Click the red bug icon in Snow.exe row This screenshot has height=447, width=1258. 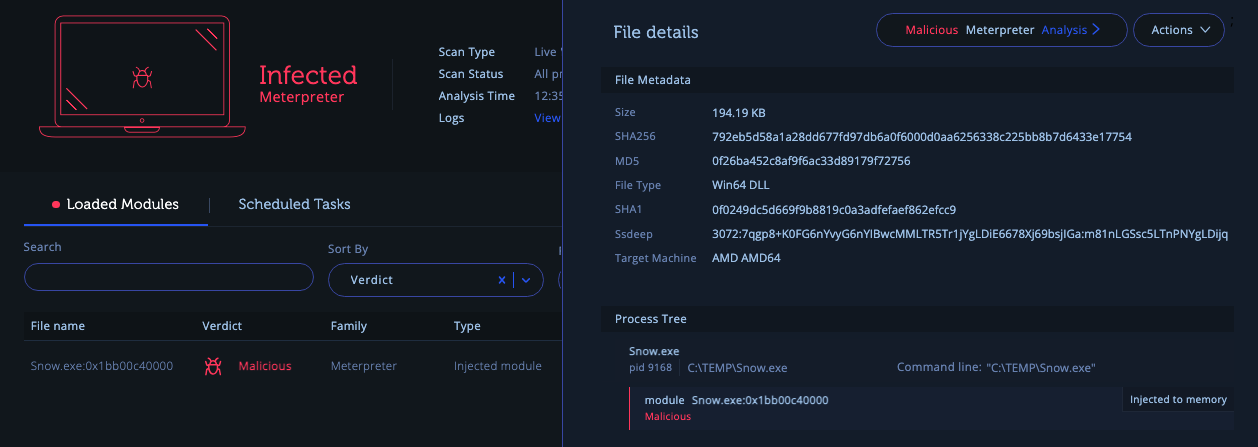click(x=213, y=366)
